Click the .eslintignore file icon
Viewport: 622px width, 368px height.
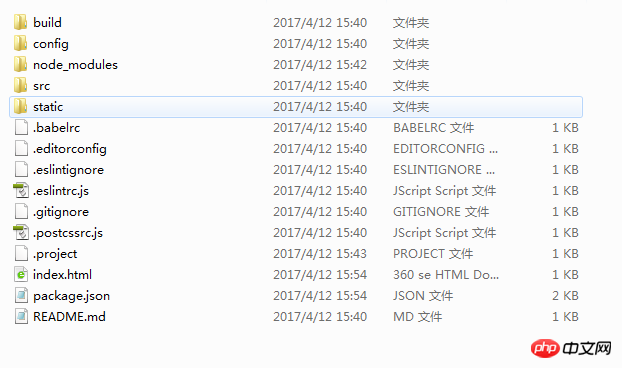pos(21,169)
